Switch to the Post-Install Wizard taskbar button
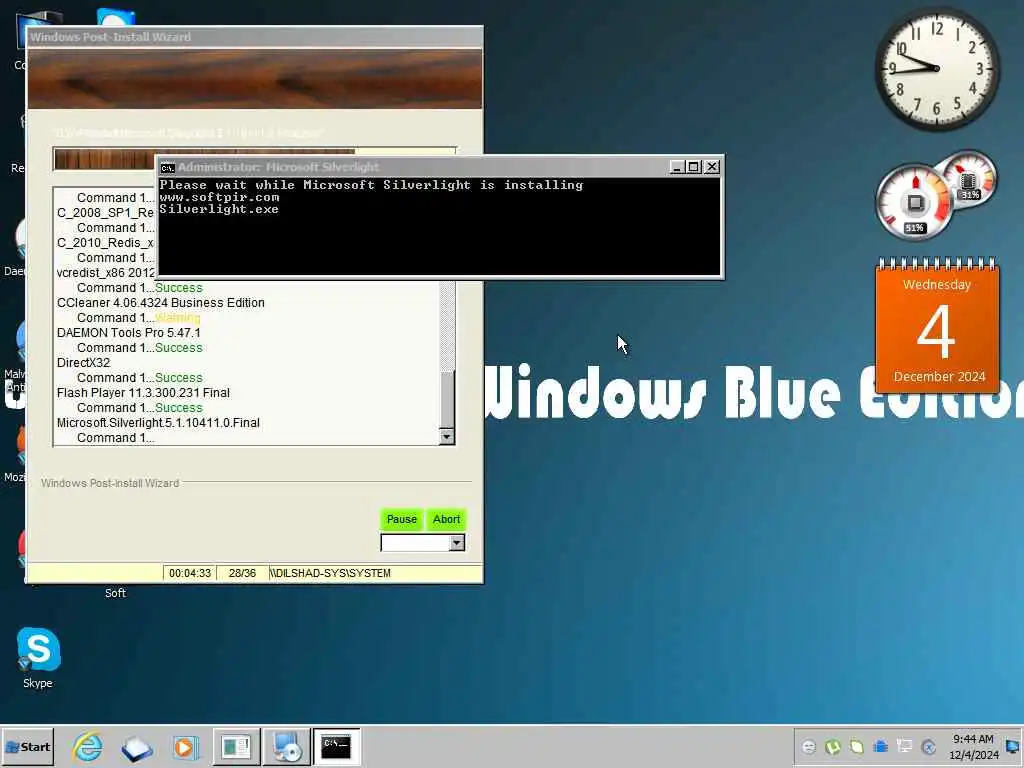This screenshot has height=768, width=1024. point(236,747)
